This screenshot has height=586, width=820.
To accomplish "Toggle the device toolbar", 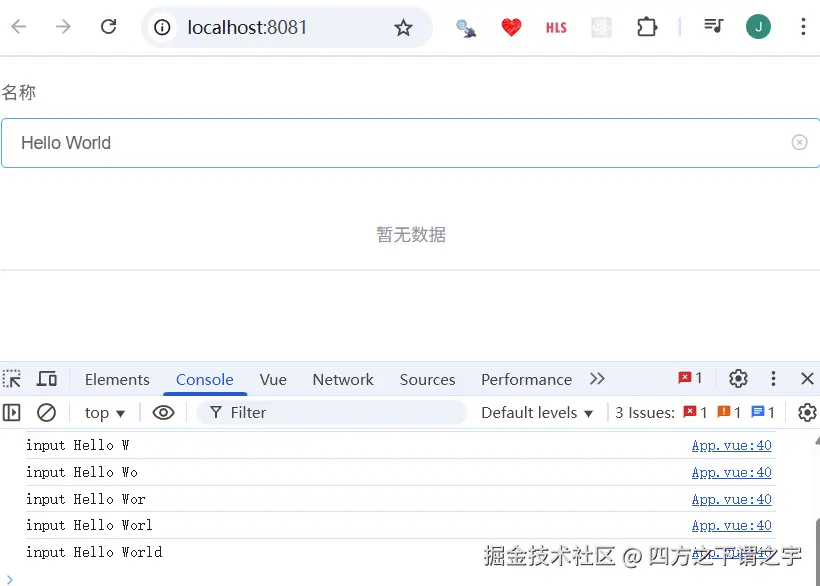I will pyautogui.click(x=47, y=378).
